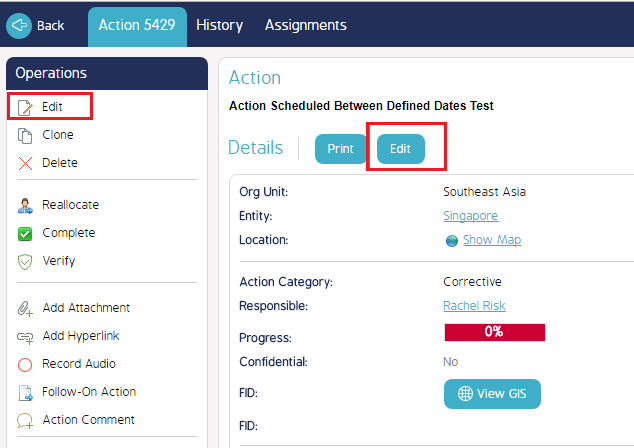
Task: Choose Add Hyperlink operation
Action: pyautogui.click(x=81, y=336)
